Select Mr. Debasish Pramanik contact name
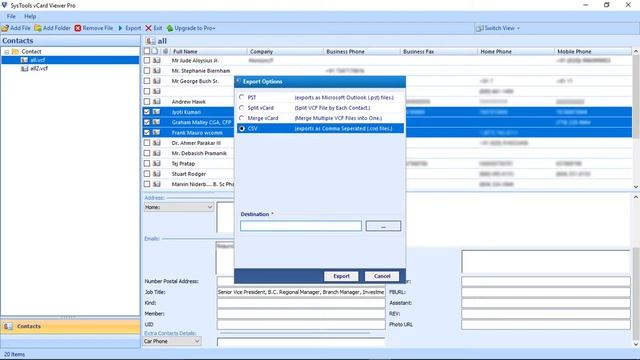The width and height of the screenshot is (640, 360). pyautogui.click(x=199, y=153)
